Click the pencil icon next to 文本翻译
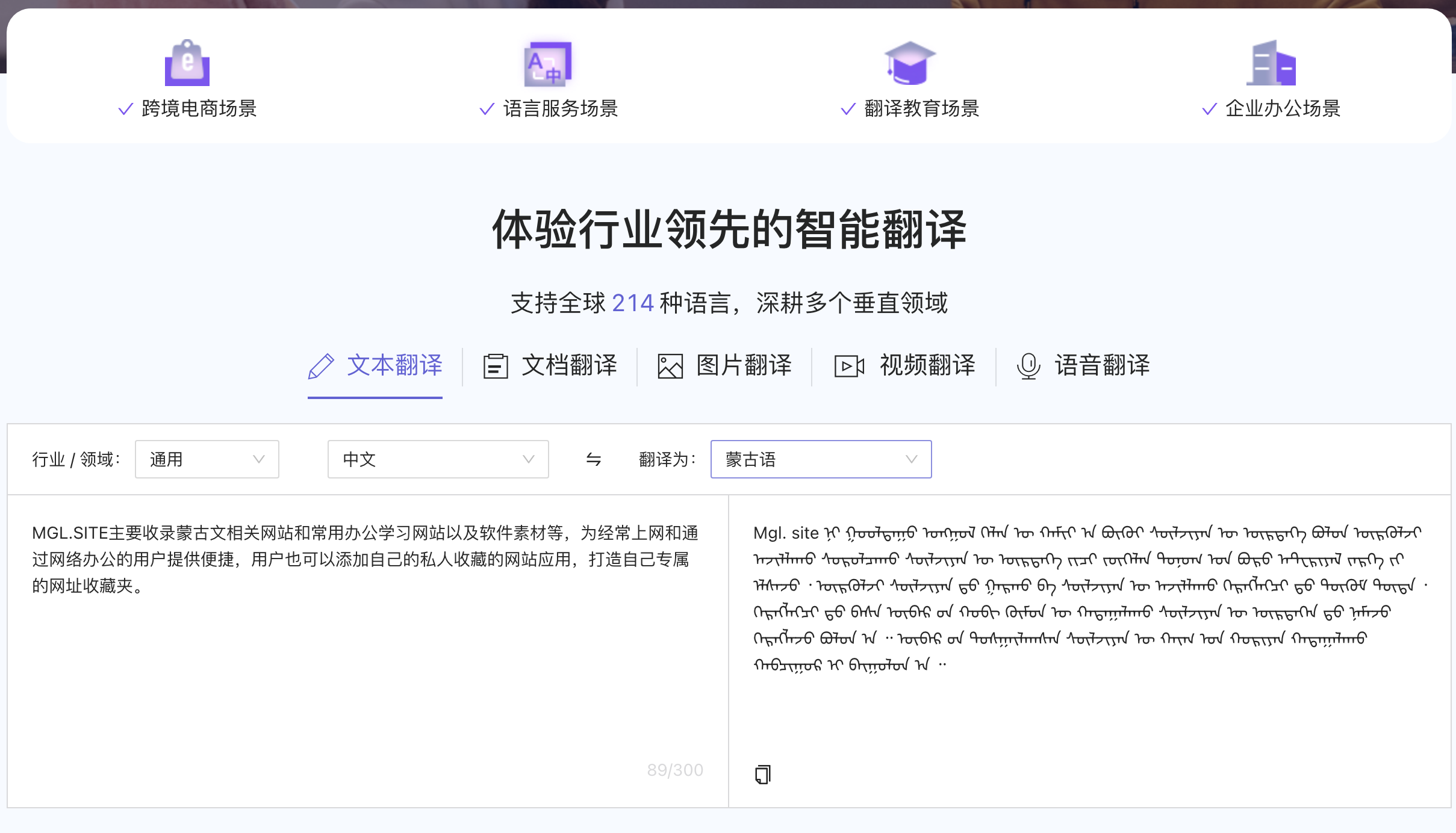 pos(320,366)
